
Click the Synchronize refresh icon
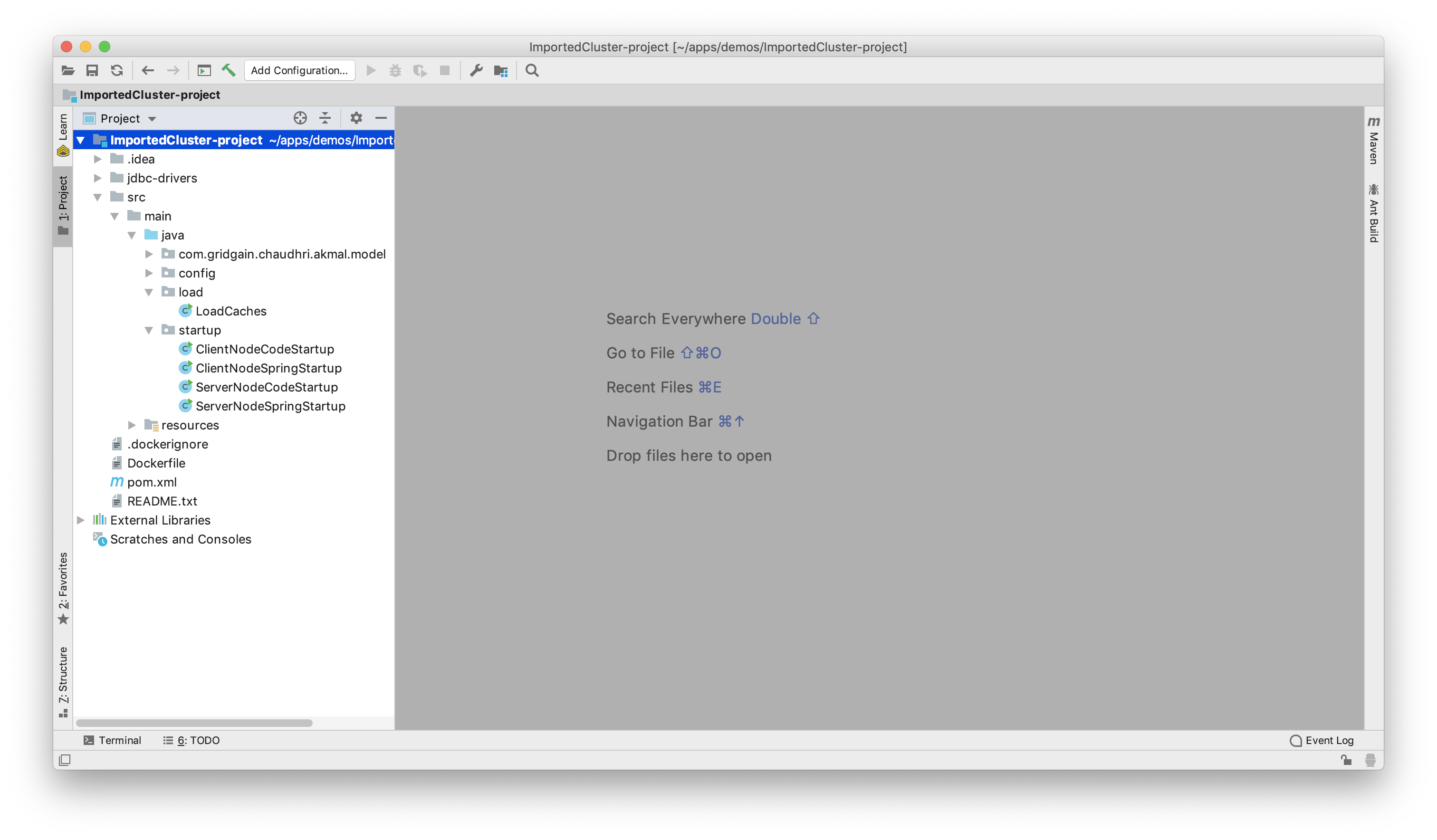click(117, 70)
